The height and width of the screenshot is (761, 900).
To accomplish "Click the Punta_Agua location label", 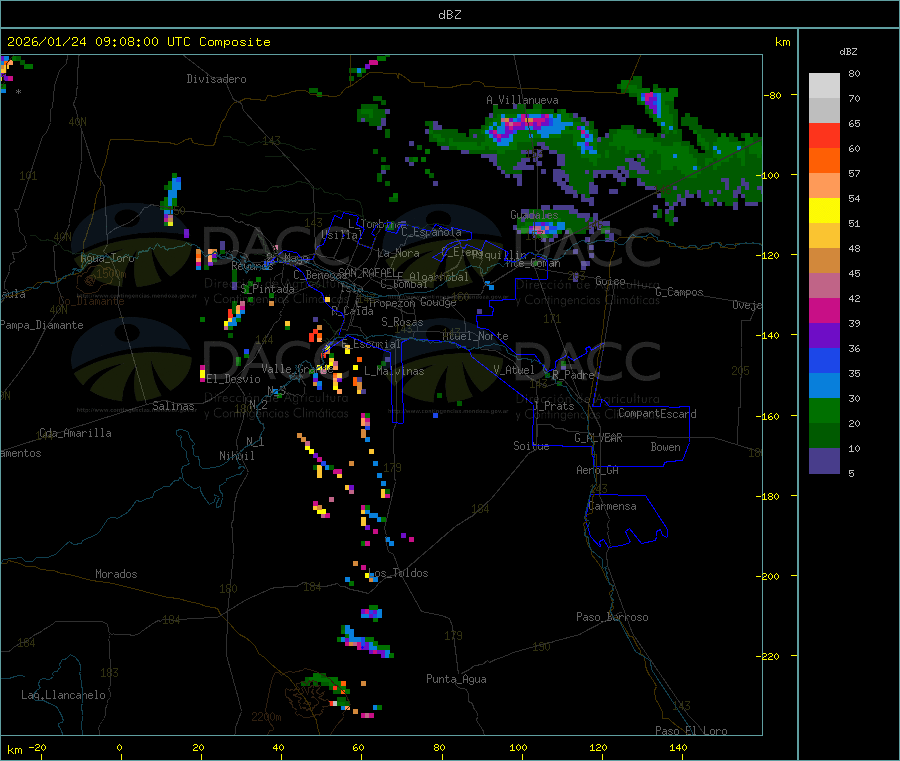I will [x=456, y=679].
